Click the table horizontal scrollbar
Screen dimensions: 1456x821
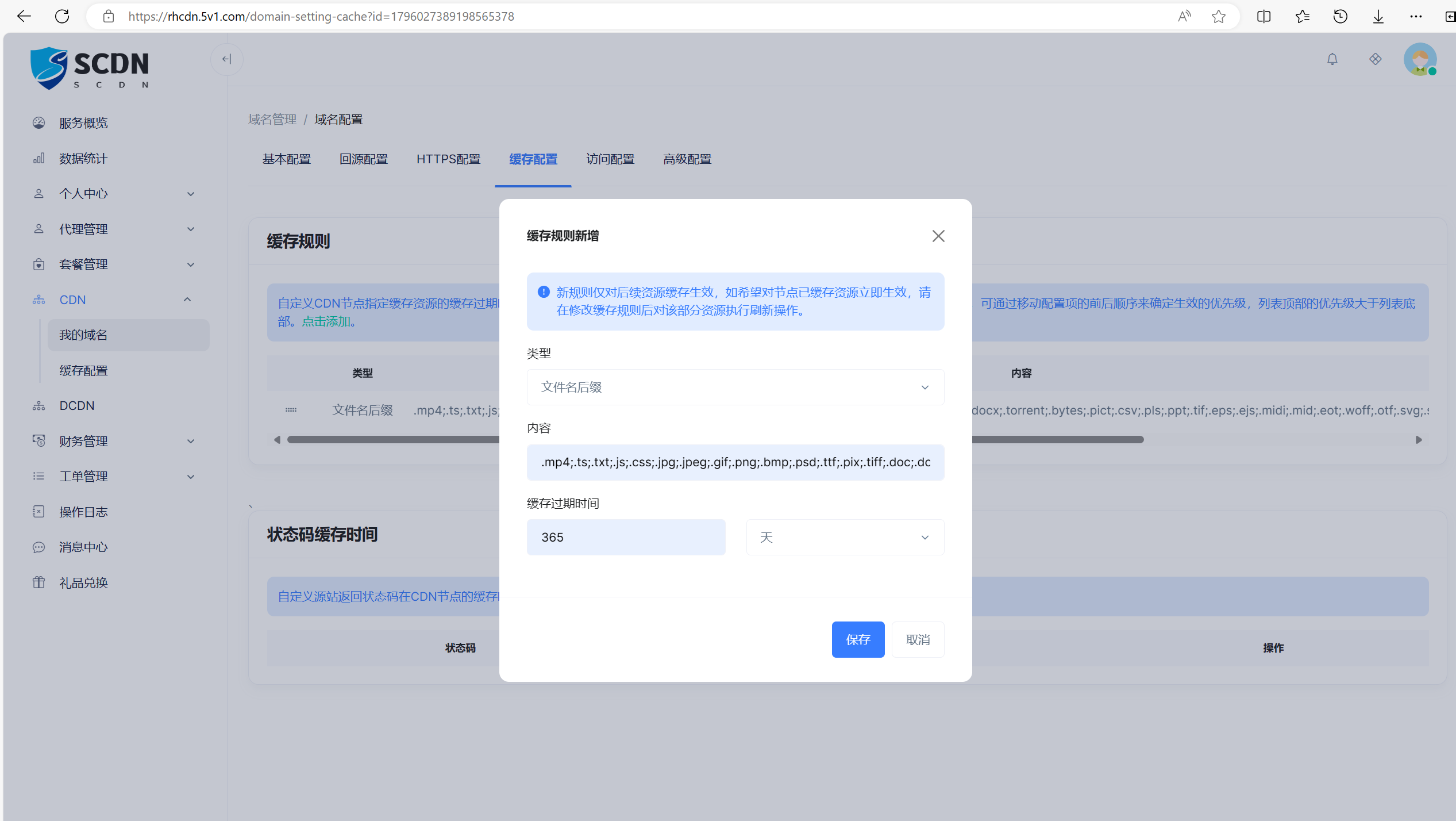coord(1057,440)
